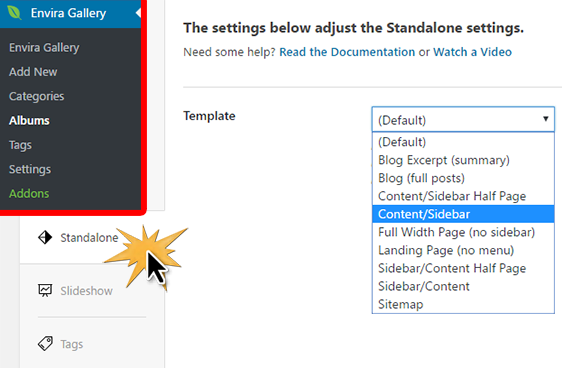The width and height of the screenshot is (562, 368).
Task: Open the Categories submenu item
Action: pos(37,96)
